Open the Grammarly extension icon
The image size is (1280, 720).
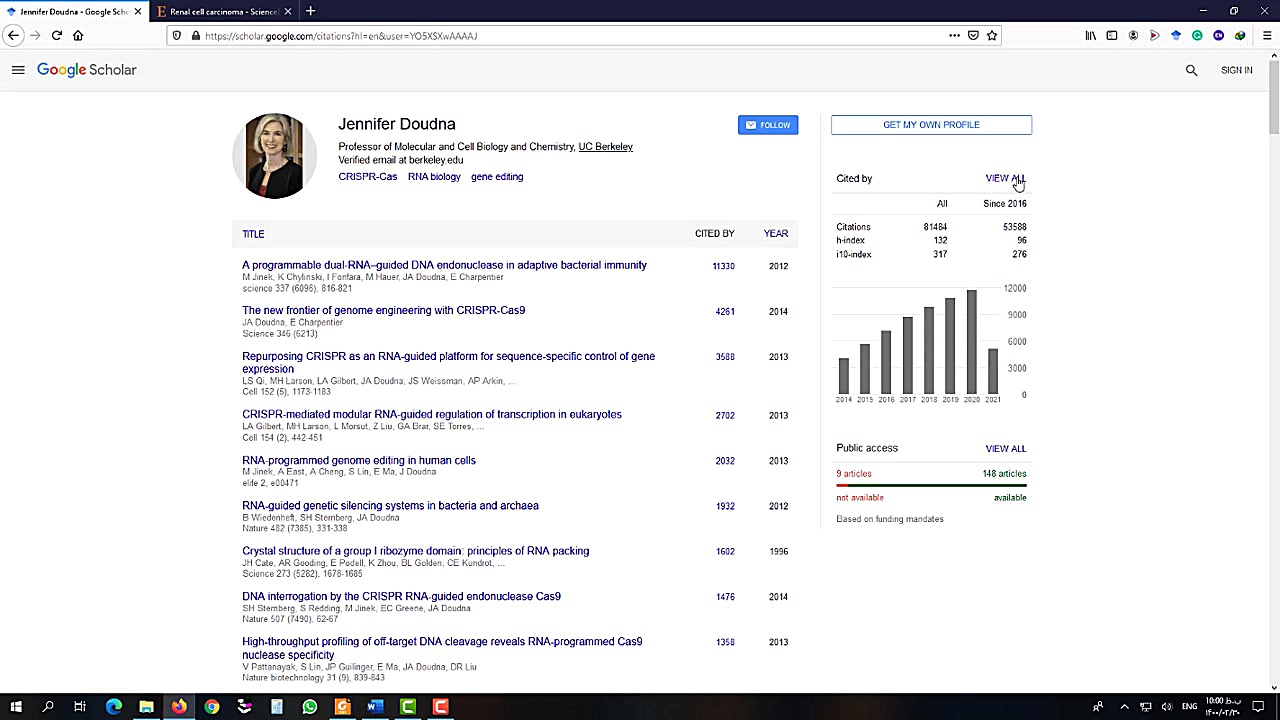1197,35
